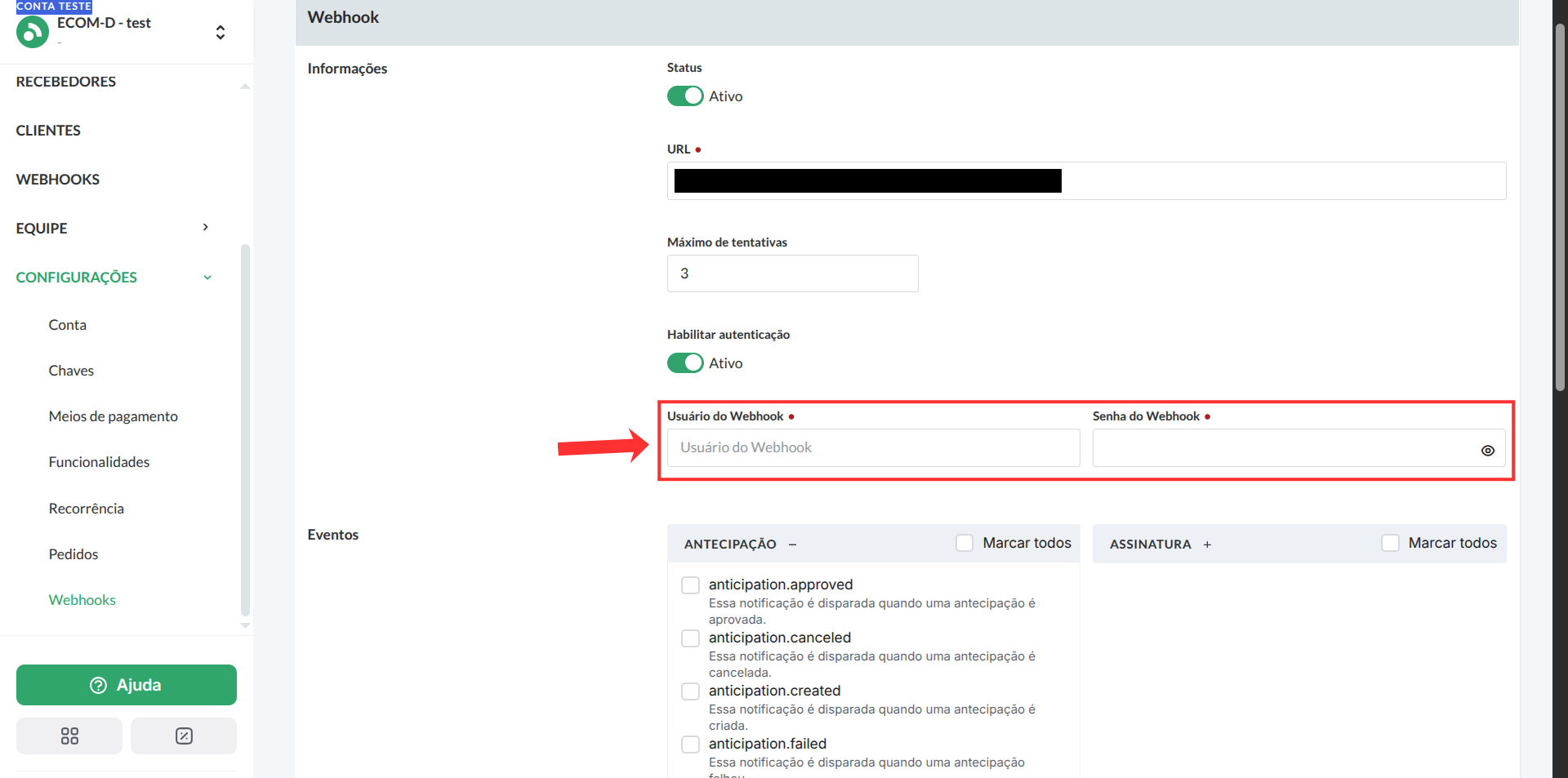Collapse the ANTECIPAÇÃO events group minus icon
The height and width of the screenshot is (778, 1568).
(792, 545)
